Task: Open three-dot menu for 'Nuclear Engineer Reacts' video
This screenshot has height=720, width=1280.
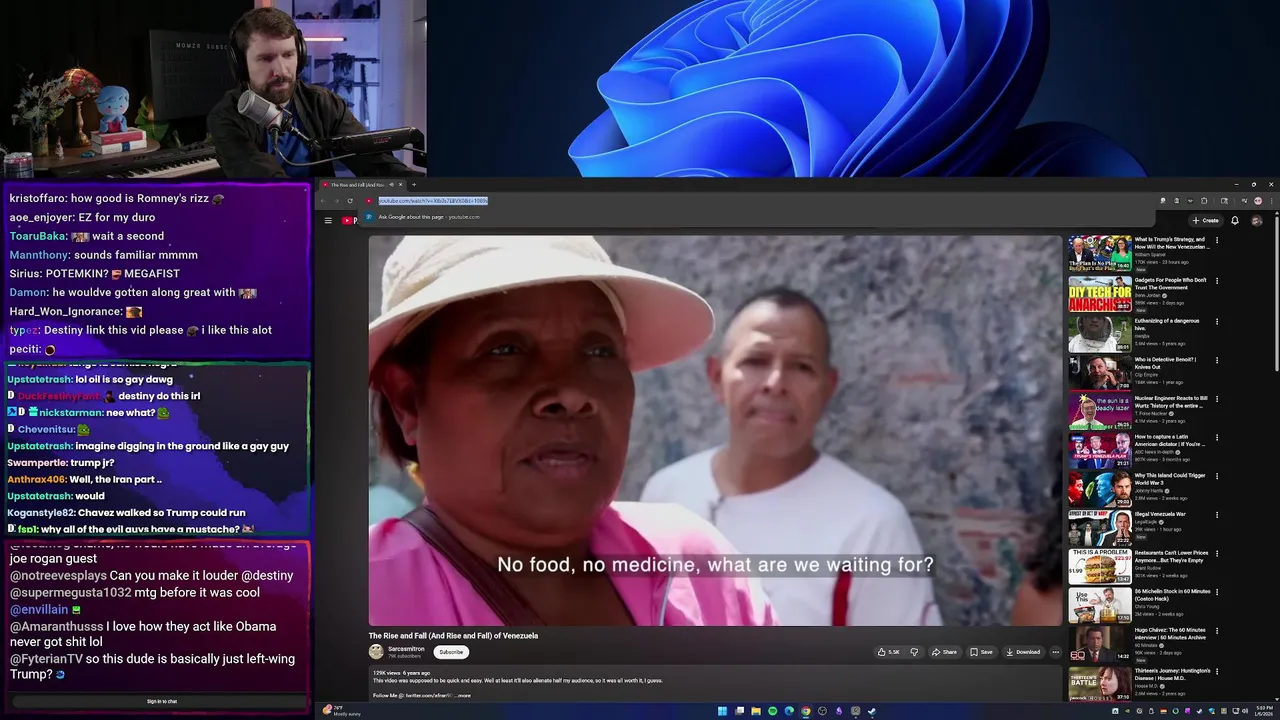Action: click(x=1217, y=398)
